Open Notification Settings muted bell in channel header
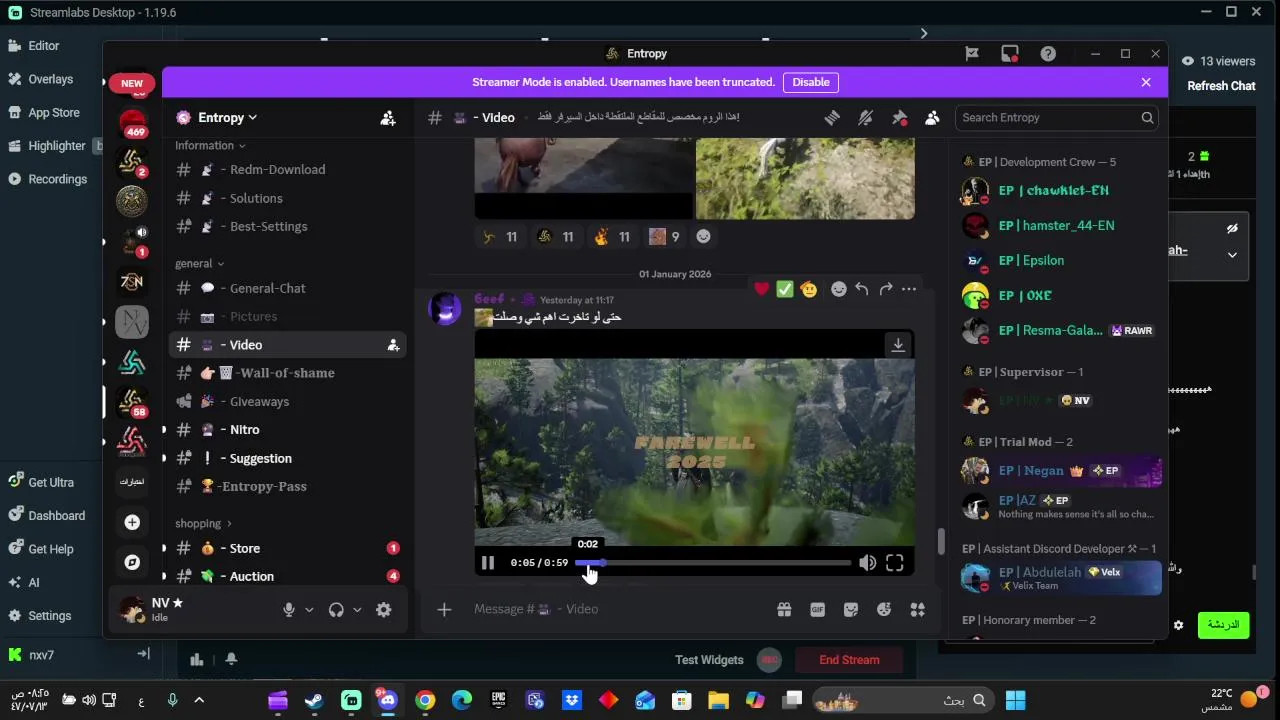1280x720 pixels. pos(866,118)
